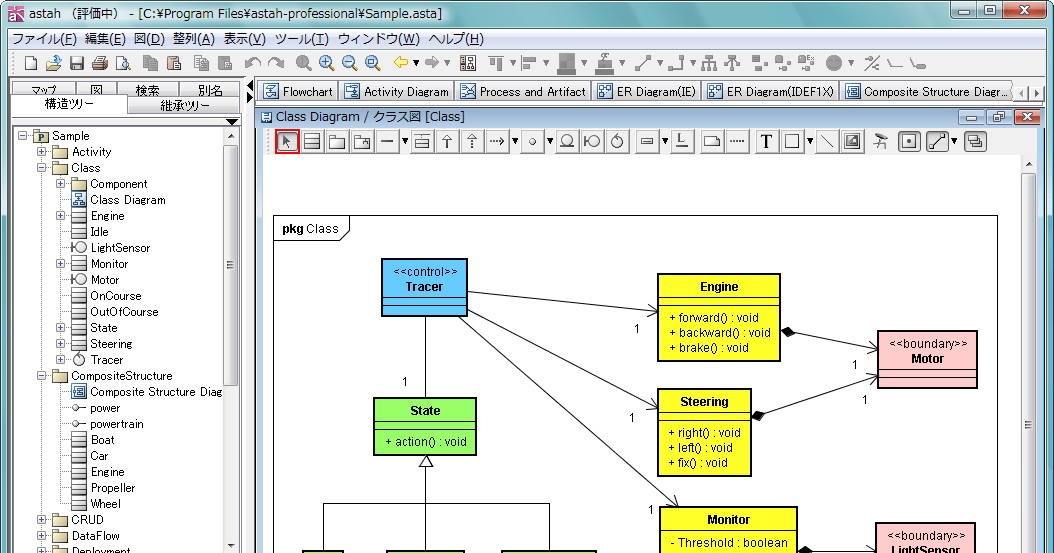Collapse the Class folder in tree
This screenshot has width=1054, height=553.
[x=42, y=168]
